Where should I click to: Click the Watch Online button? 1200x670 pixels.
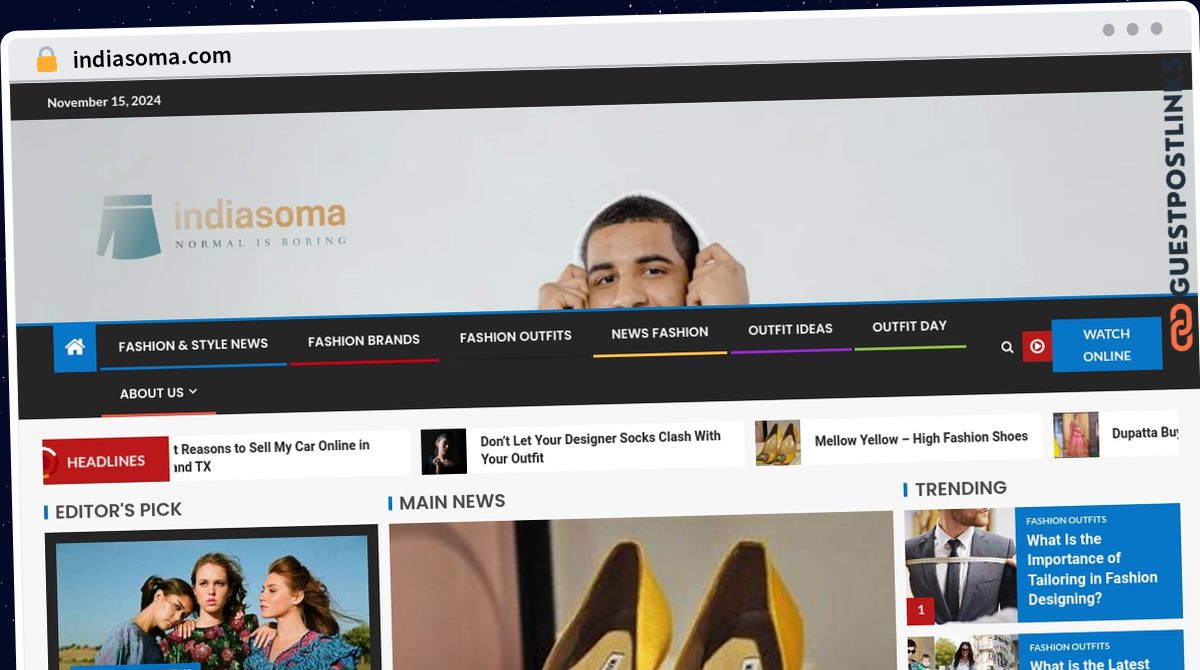point(1107,345)
